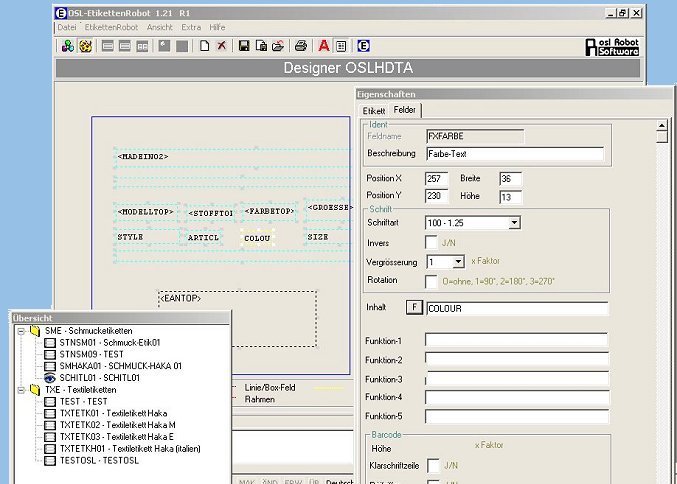
Task: Open the Ansicht menu
Action: click(x=160, y=27)
